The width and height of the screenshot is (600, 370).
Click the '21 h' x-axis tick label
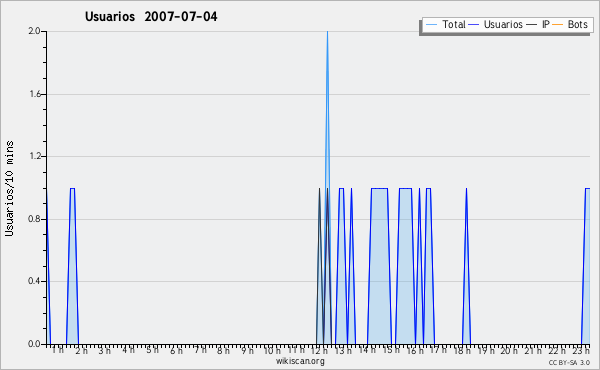click(533, 350)
